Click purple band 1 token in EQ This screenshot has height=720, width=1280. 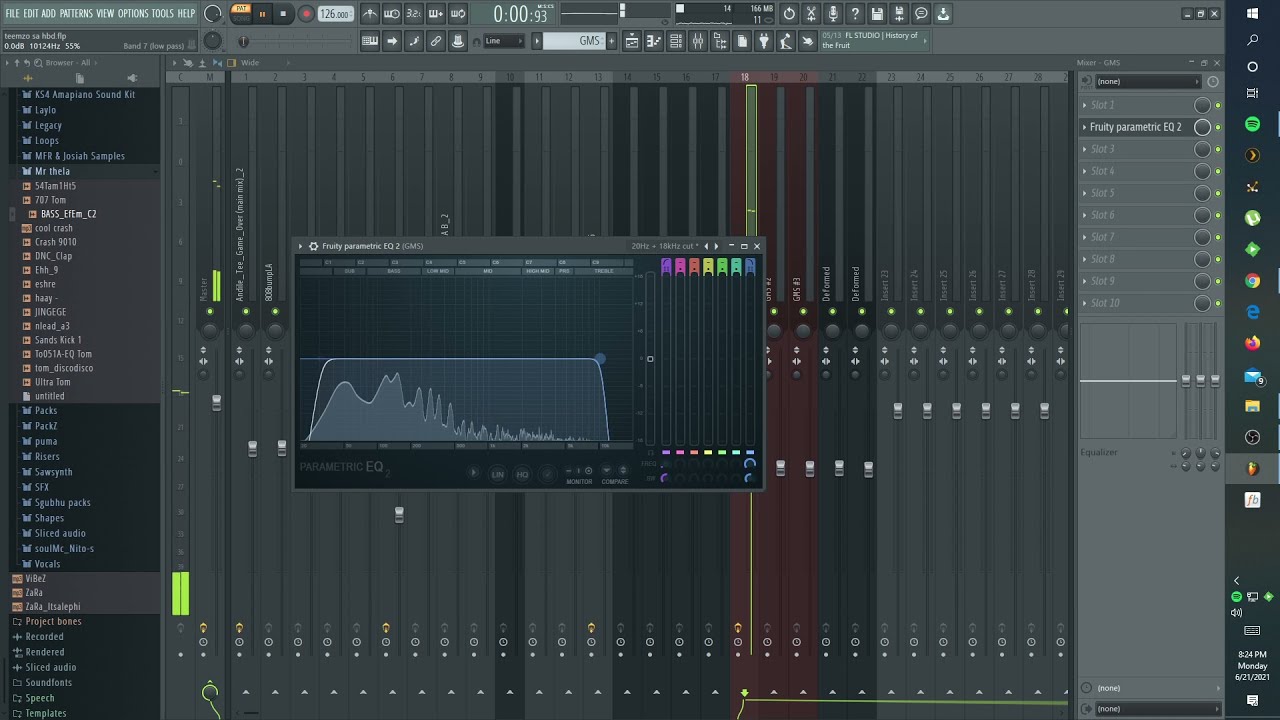point(666,265)
